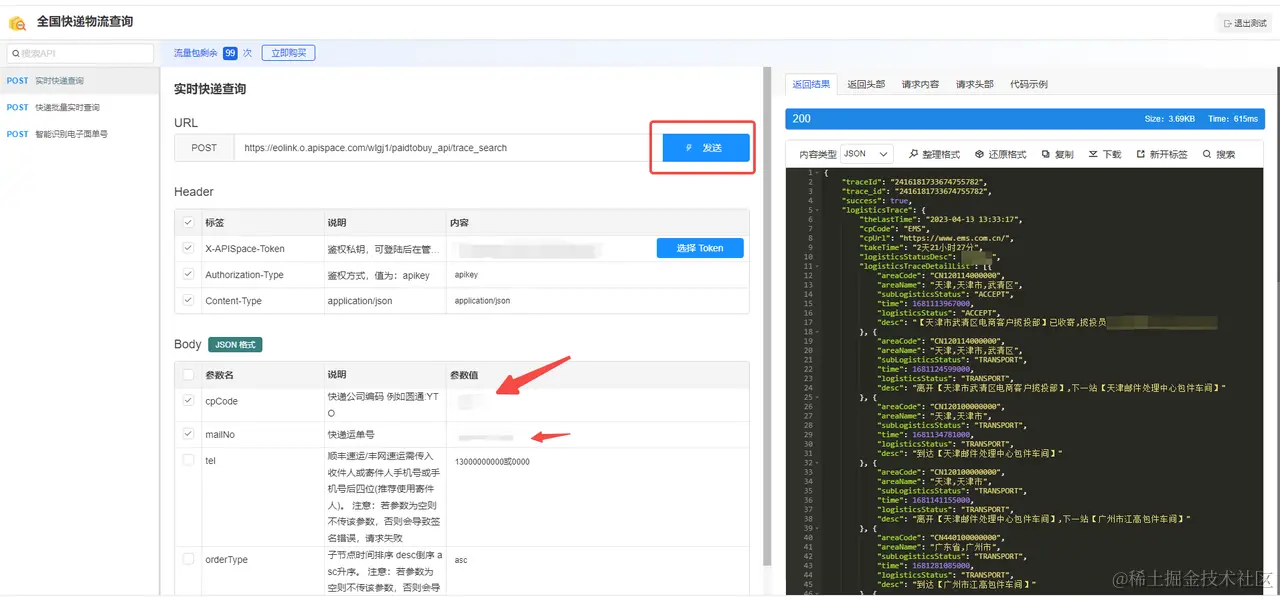
Task: Click the 搜索 search toolbar item in the response panel
Action: (x=1219, y=154)
